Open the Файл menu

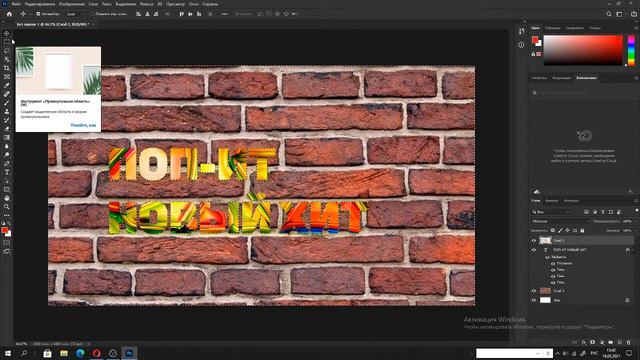pos(16,4)
